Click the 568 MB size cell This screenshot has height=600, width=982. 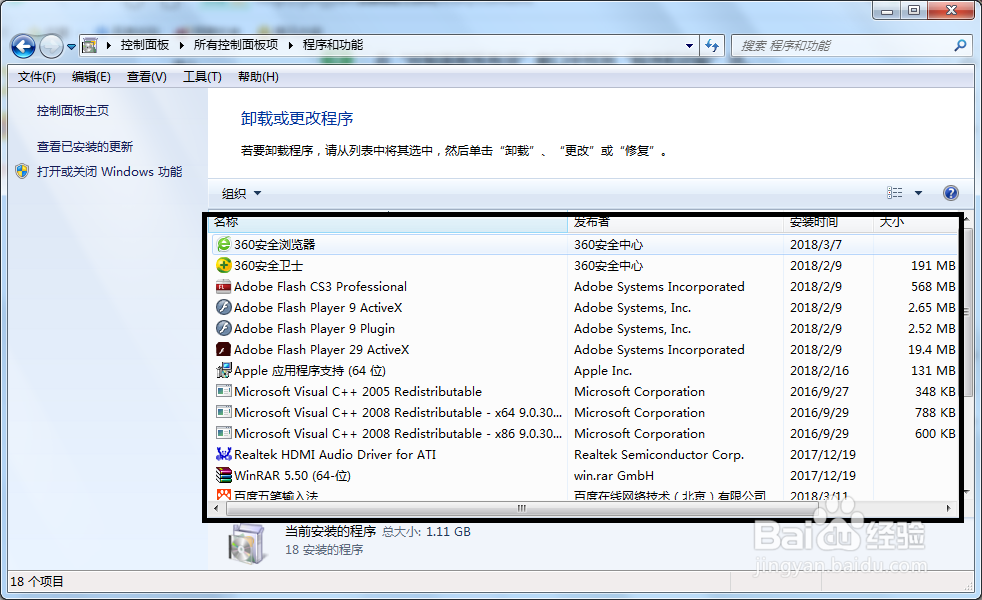tap(933, 287)
